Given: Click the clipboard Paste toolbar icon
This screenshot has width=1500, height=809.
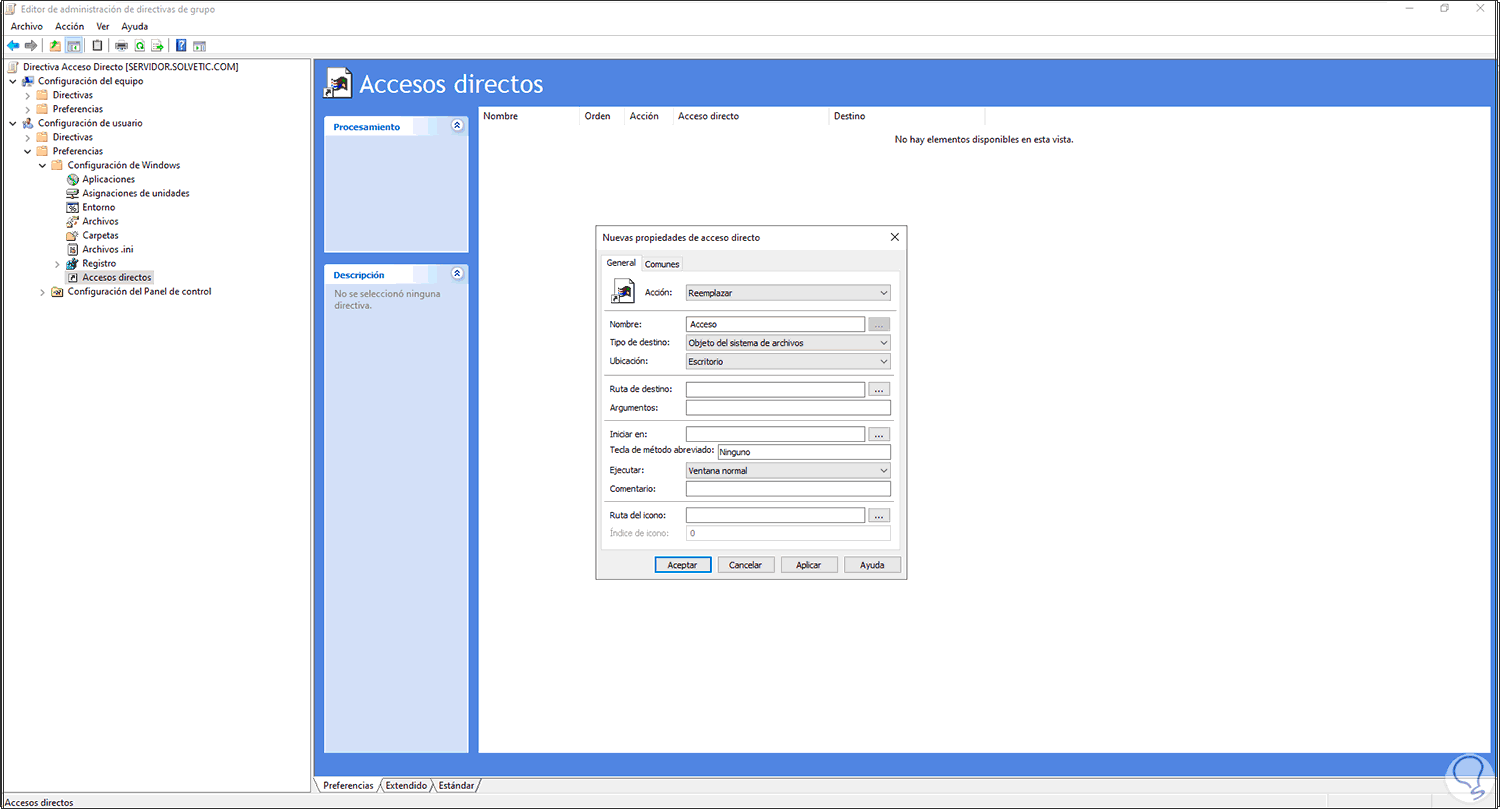Looking at the screenshot, I should click(97, 45).
